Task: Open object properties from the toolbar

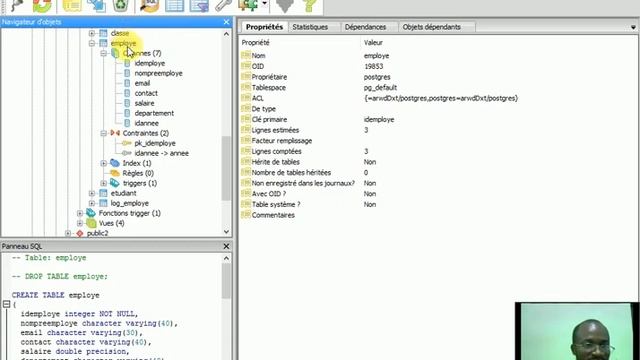Action: pos(72,5)
